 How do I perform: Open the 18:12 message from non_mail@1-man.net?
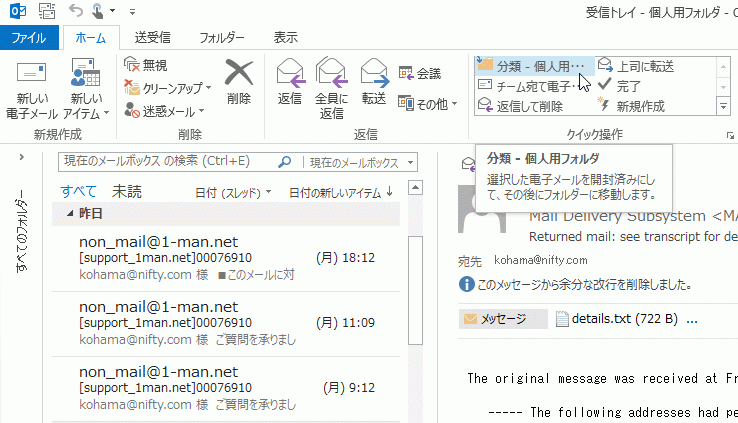tap(226, 258)
